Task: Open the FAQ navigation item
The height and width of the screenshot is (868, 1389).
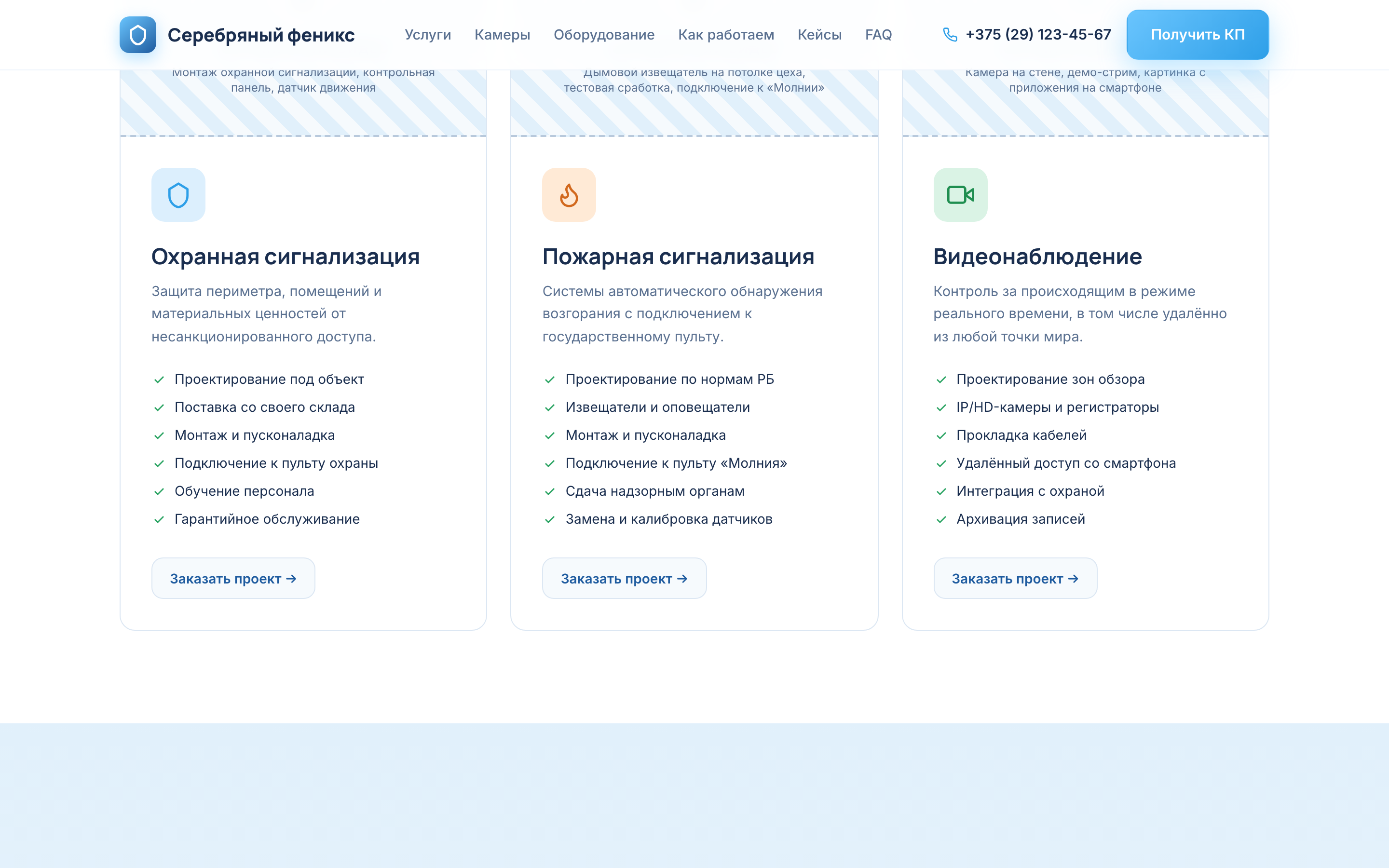Action: [x=878, y=34]
